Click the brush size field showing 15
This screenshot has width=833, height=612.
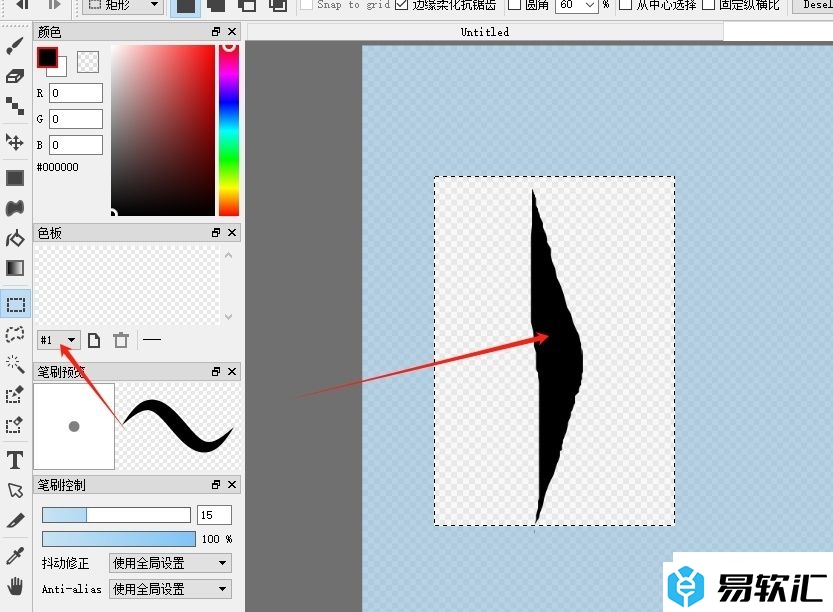[214, 515]
